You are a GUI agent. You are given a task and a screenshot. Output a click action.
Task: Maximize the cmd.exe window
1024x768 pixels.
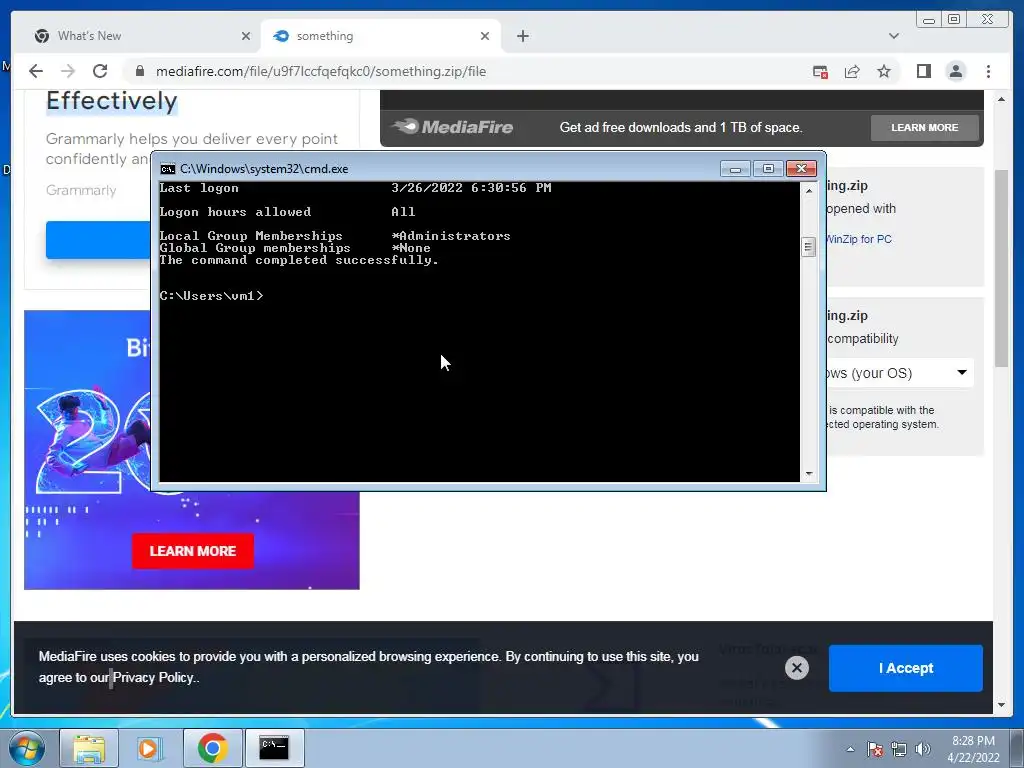768,169
